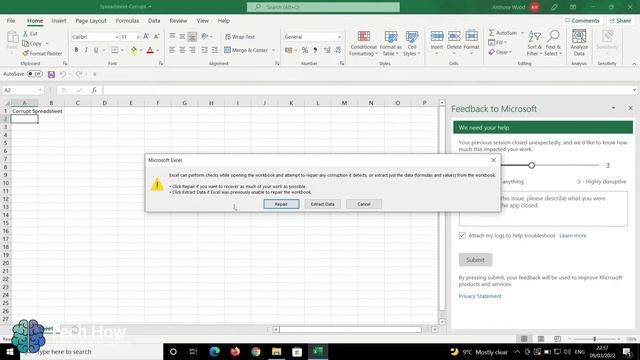Click the Repair button in dialog
Image resolution: width=640 pixels, height=360 pixels.
(x=281, y=204)
